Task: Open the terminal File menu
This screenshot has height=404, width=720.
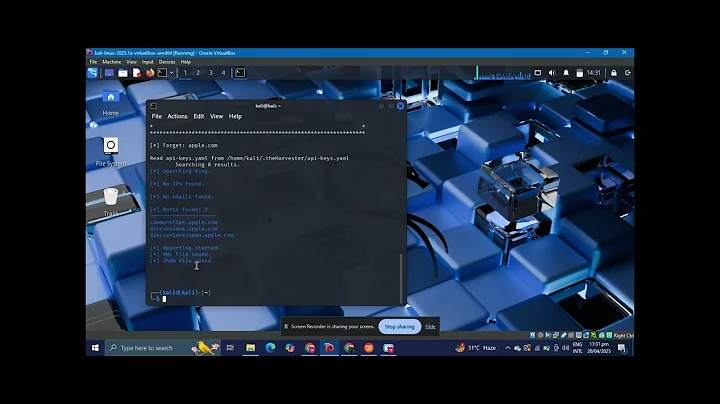Action: point(157,116)
